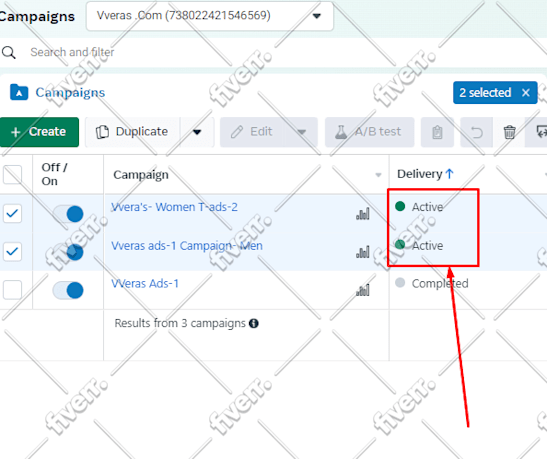Toggle off Vvera's- Women T-ads-2 campaign
This screenshot has width=547, height=459.
(68, 214)
